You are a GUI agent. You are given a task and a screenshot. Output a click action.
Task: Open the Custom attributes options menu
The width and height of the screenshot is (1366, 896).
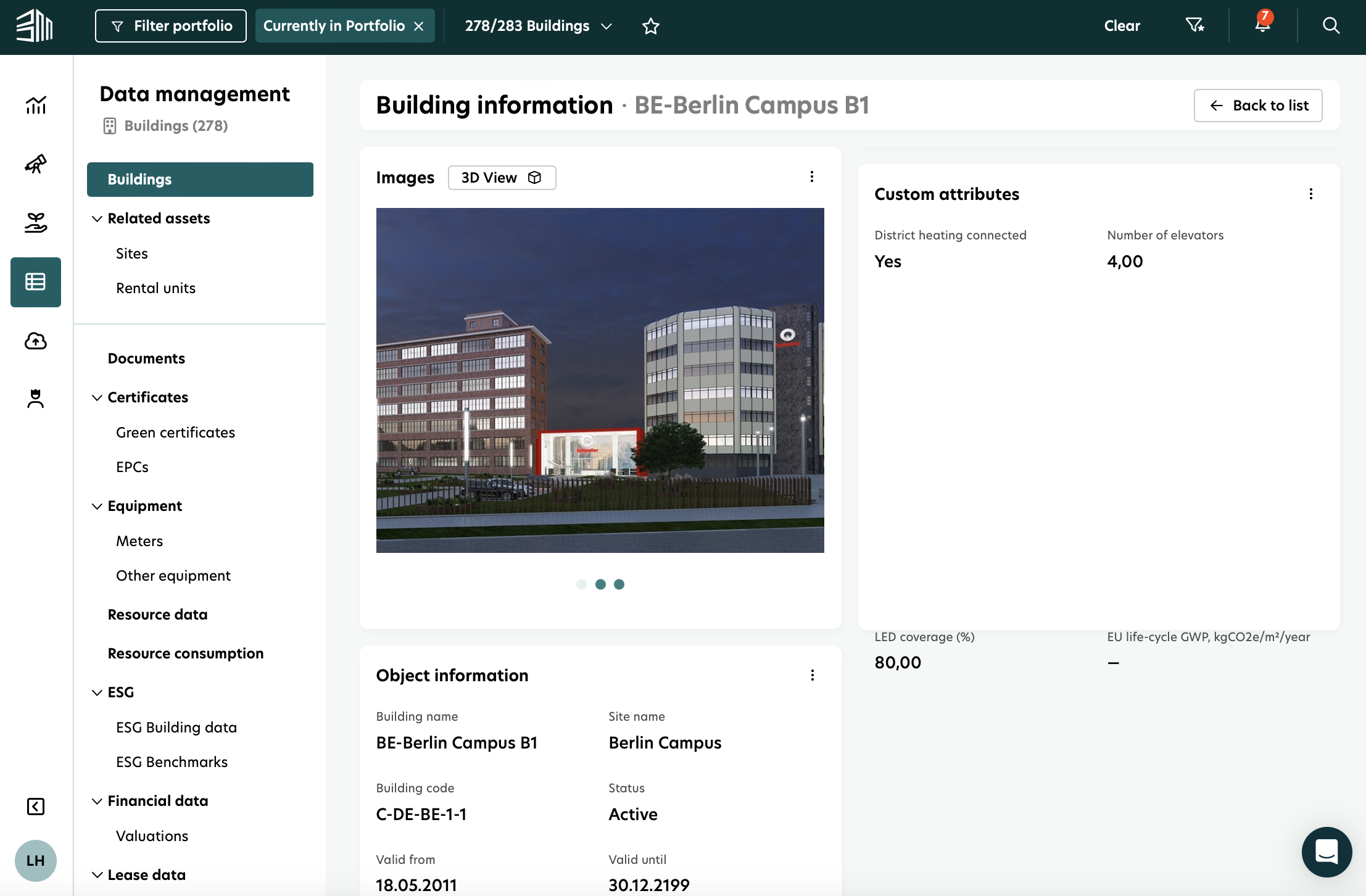point(1311,194)
